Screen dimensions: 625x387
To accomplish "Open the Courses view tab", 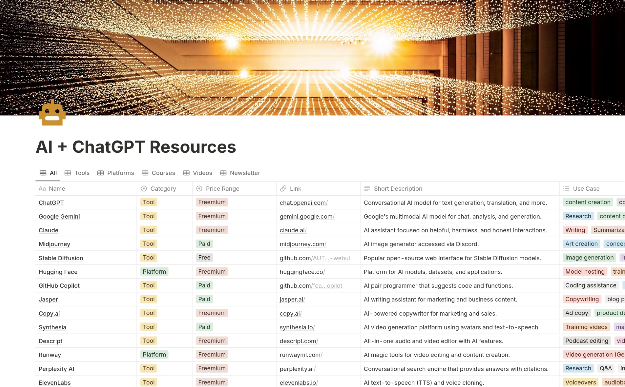I will click(x=159, y=173).
